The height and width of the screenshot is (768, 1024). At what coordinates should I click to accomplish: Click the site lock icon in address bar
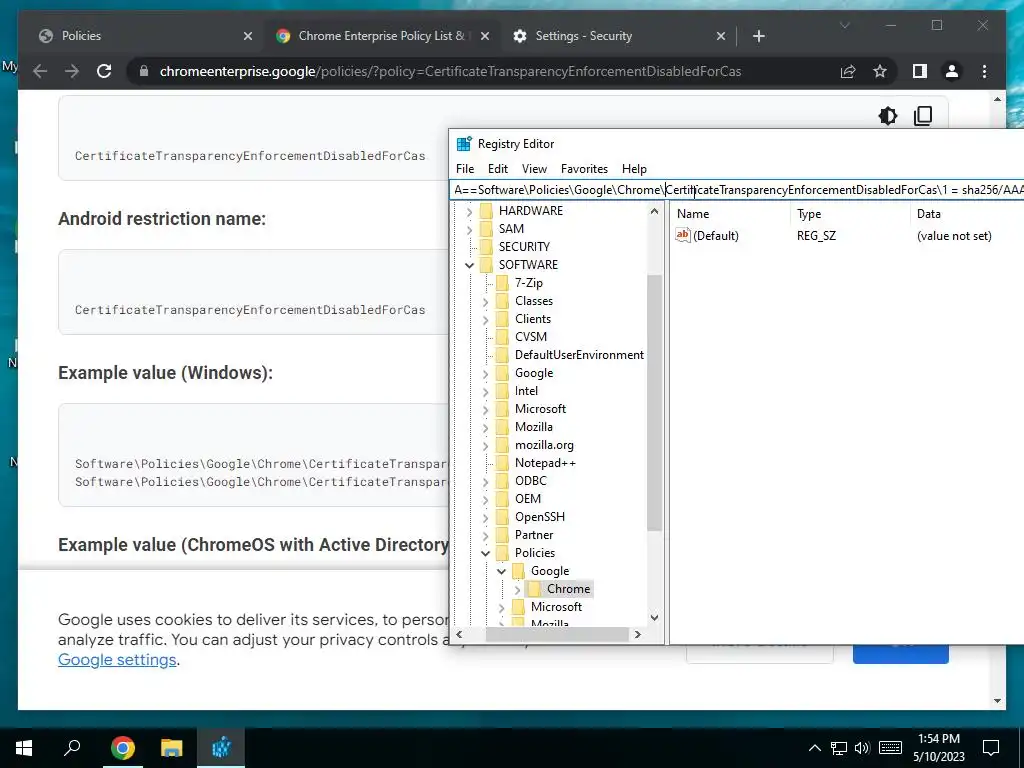pos(144,71)
